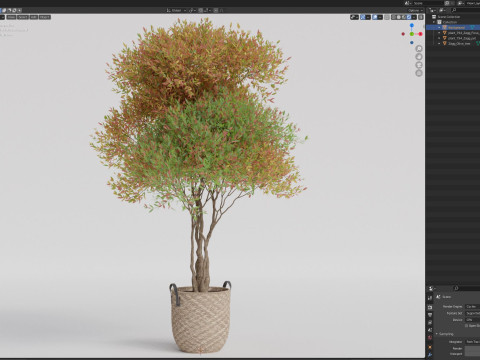Open object type visibility popover
Image resolution: width=480 pixels, height=360 pixels.
pyautogui.click(x=354, y=17)
